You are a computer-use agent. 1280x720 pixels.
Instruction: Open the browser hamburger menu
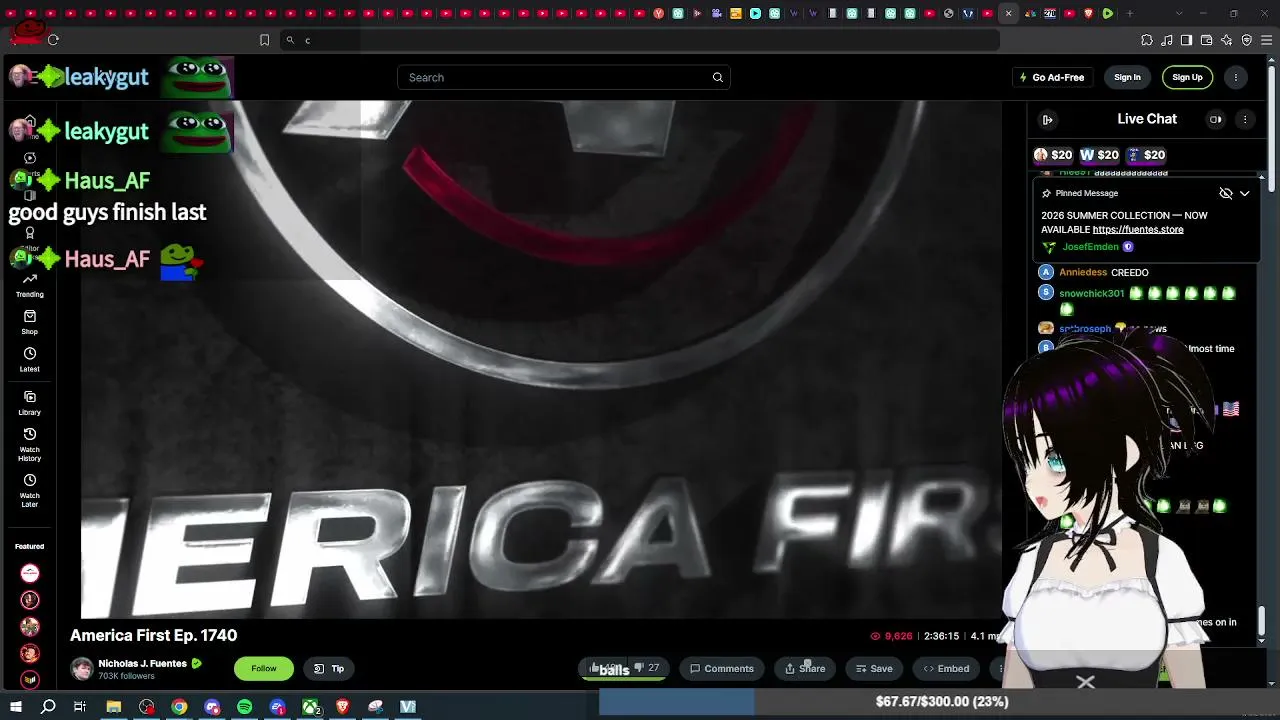click(x=1266, y=40)
